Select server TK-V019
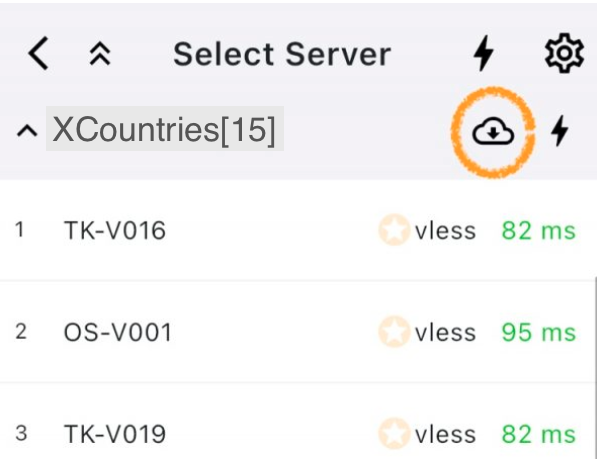The height and width of the screenshot is (467, 597). click(298, 425)
